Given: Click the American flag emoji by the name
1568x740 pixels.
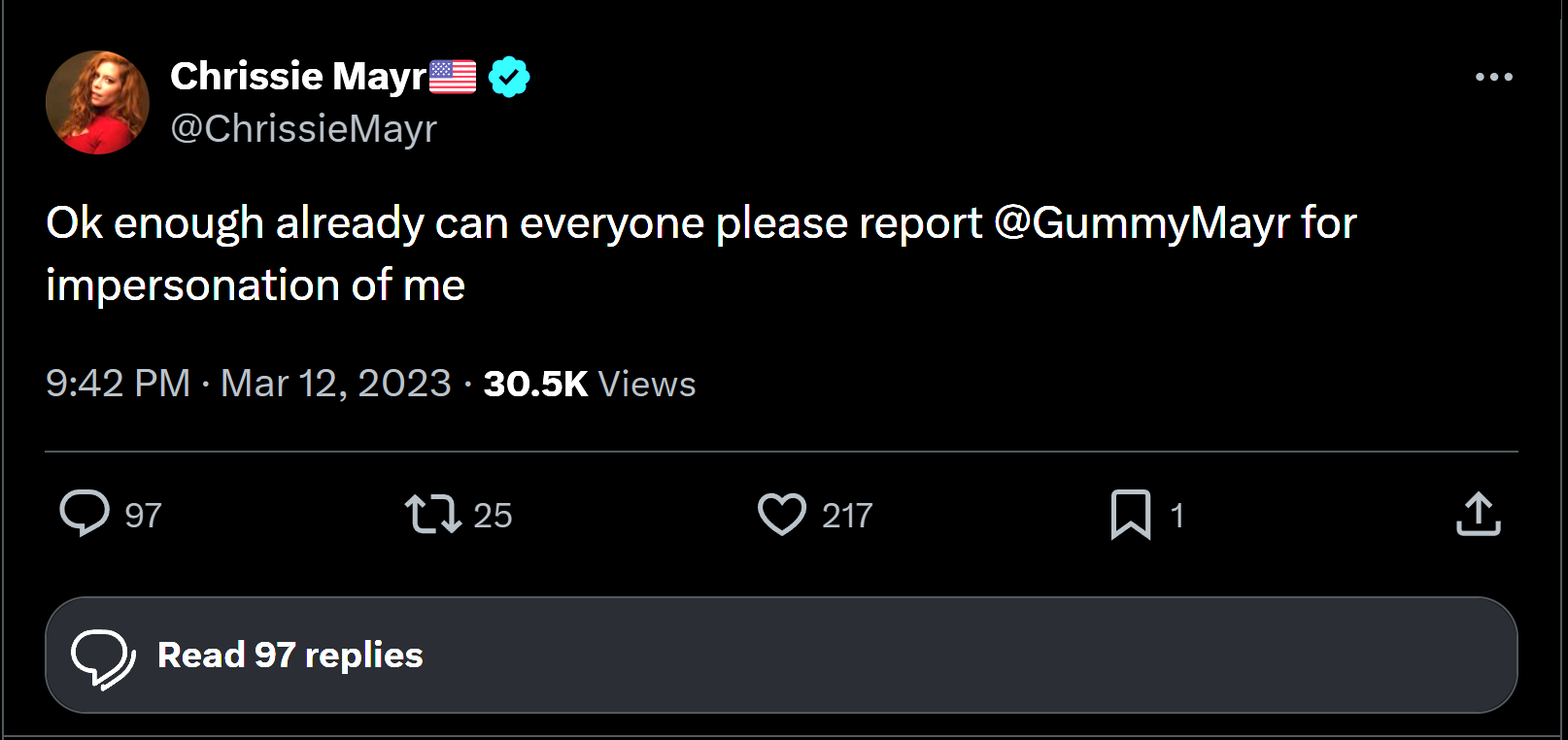Looking at the screenshot, I should point(453,77).
